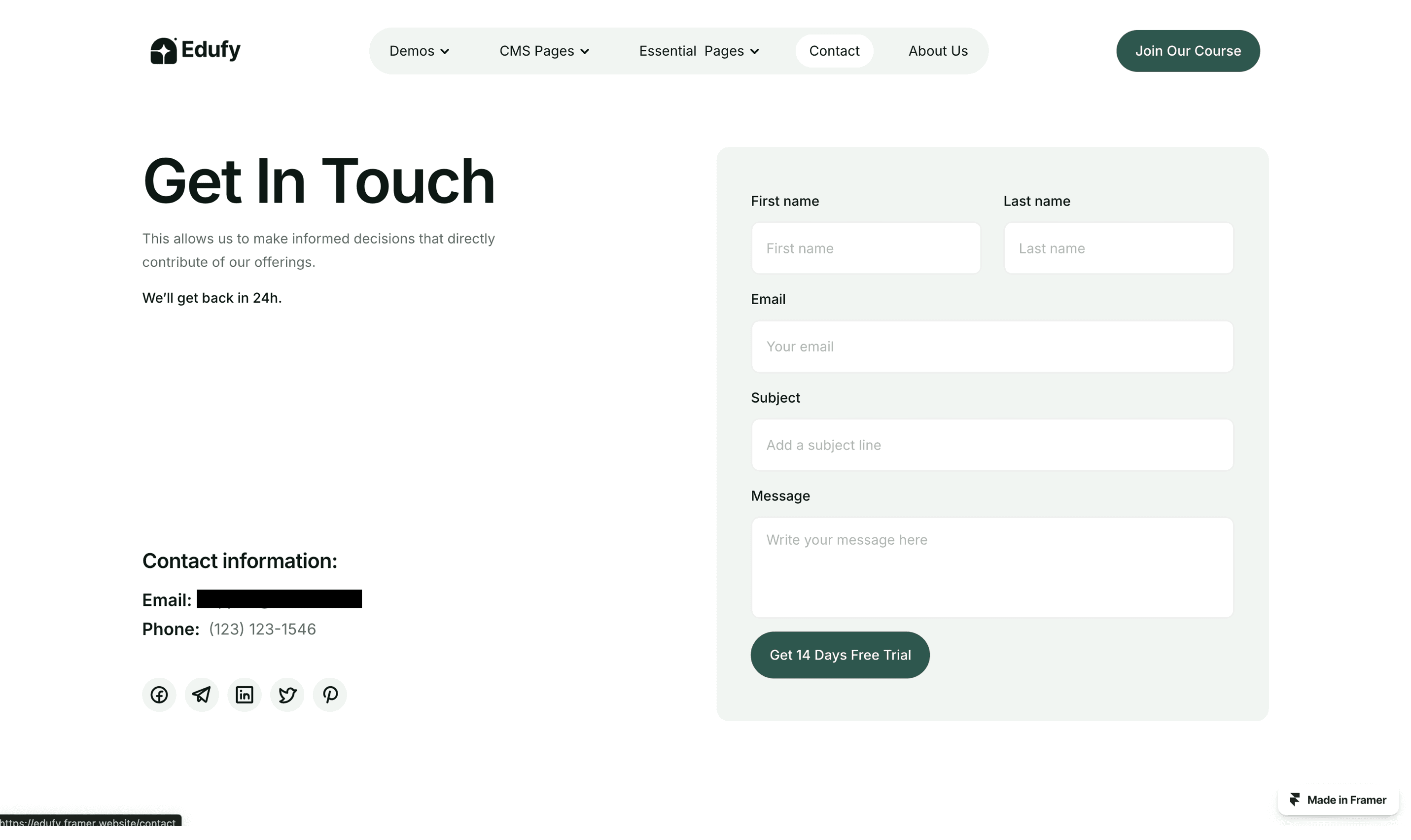Viewport: 1411px width, 840px height.
Task: Select the Contact nav item
Action: click(x=834, y=51)
